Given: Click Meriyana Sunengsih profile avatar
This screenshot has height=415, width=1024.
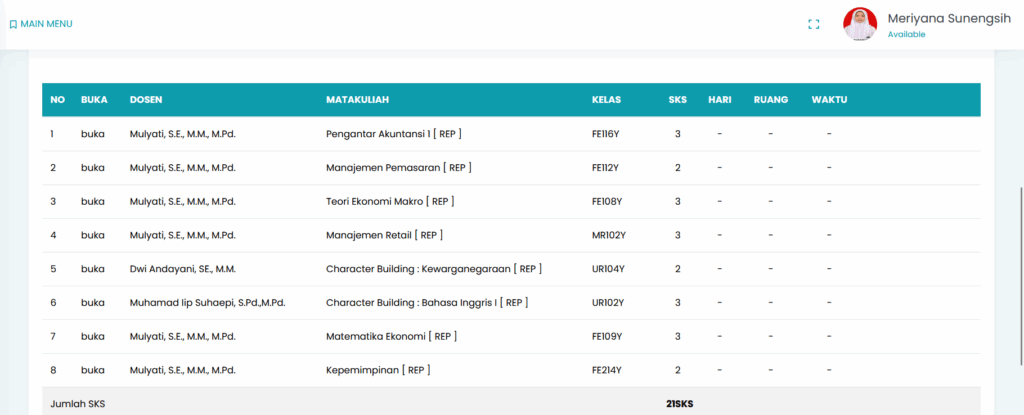Looking at the screenshot, I should (x=860, y=24).
